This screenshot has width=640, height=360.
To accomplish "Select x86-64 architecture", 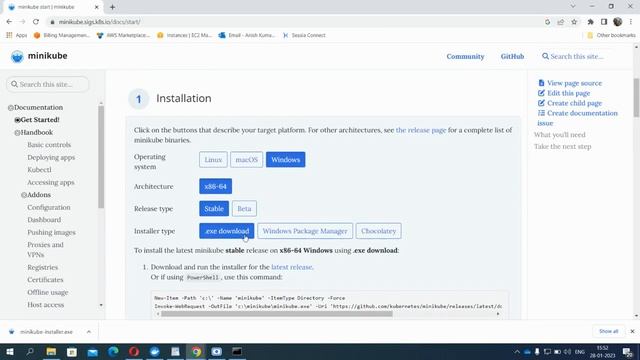I will pyautogui.click(x=216, y=186).
